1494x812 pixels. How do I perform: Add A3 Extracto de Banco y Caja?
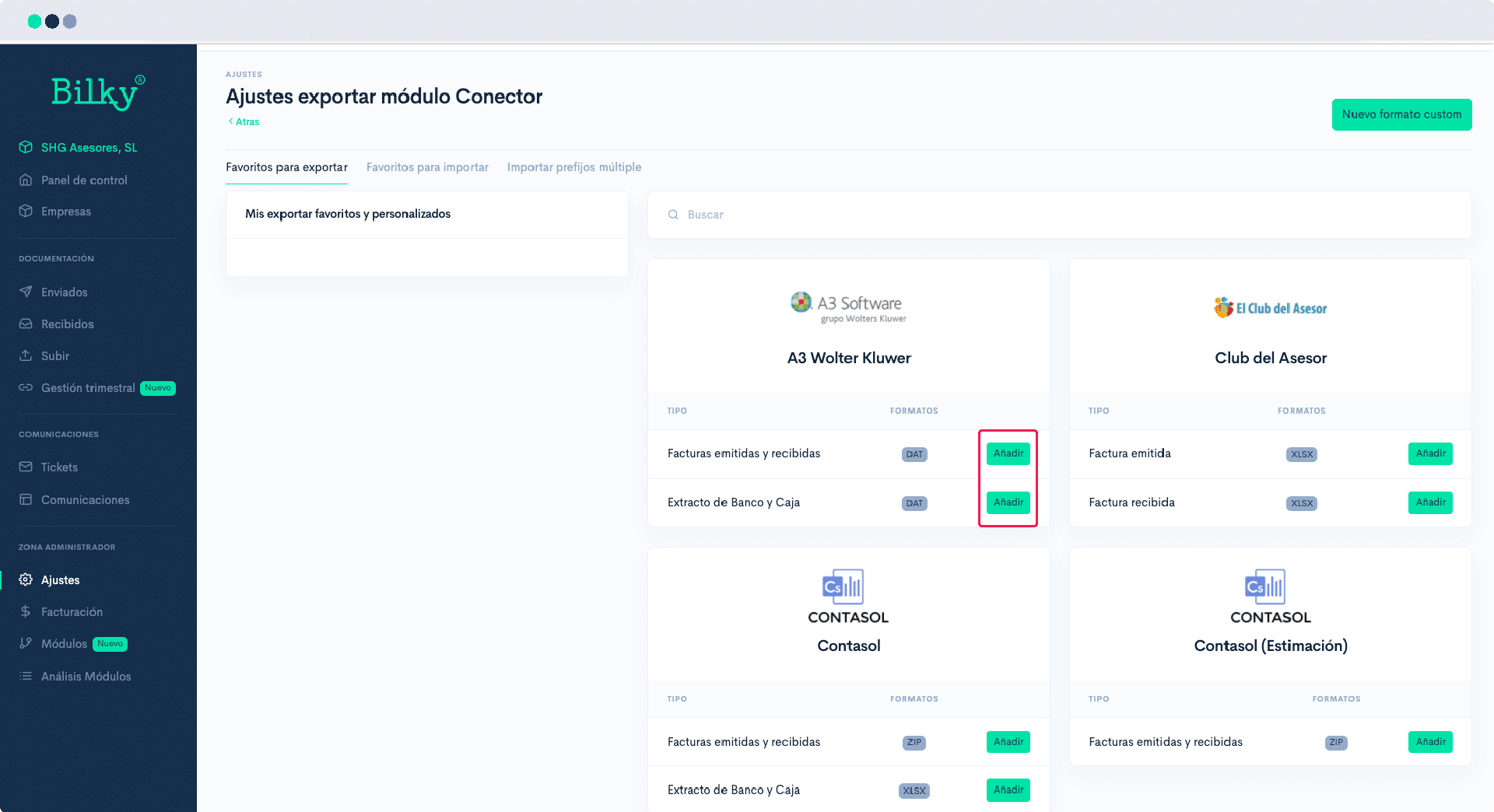pos(1008,502)
